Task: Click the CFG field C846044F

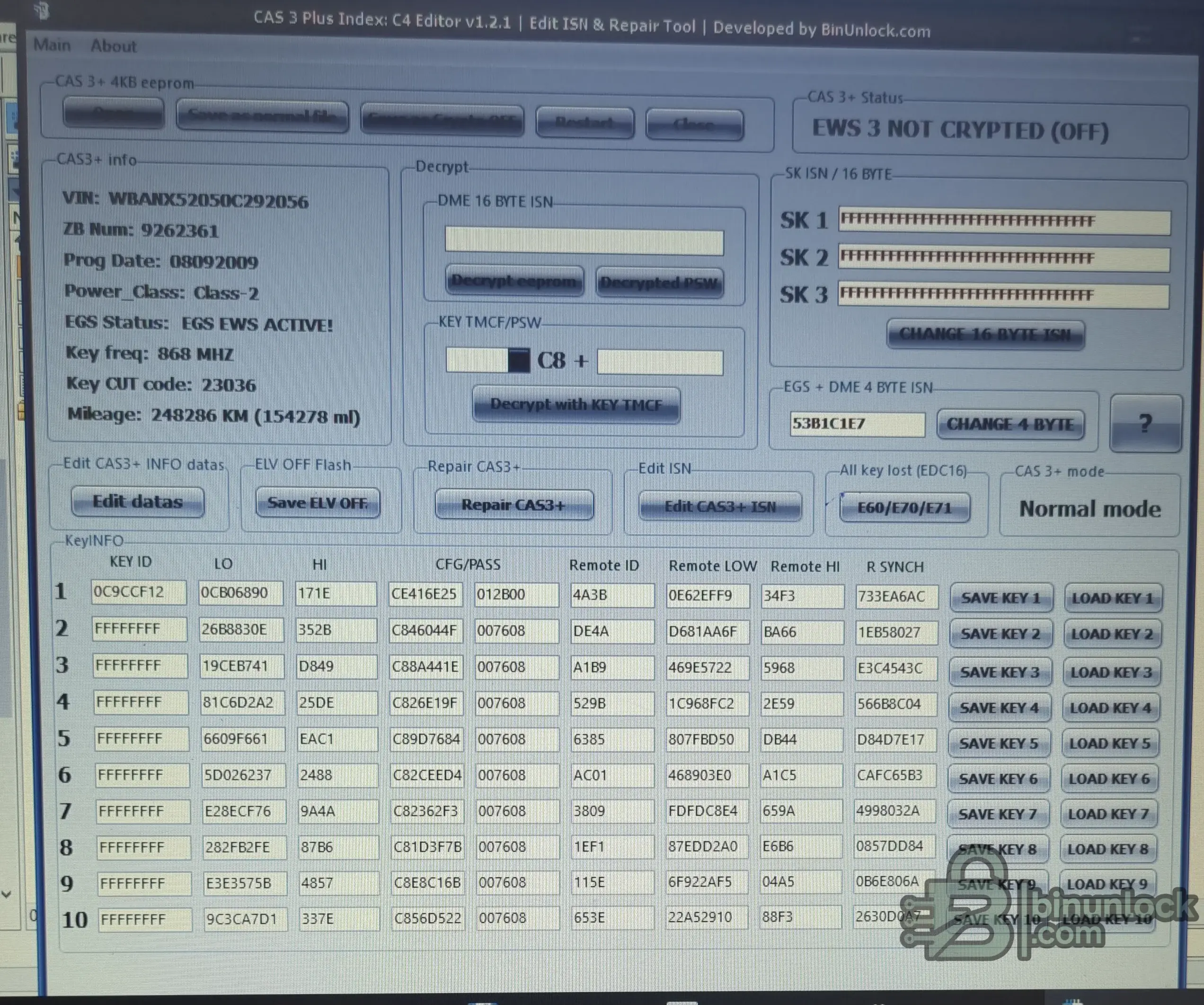Action: coord(425,631)
